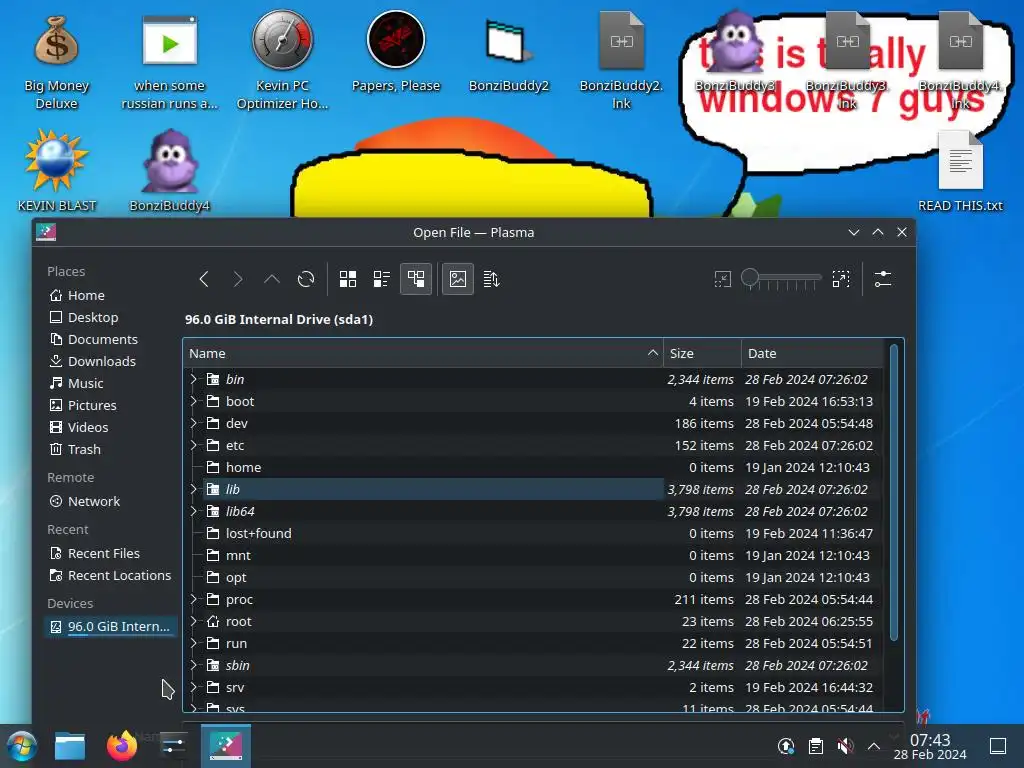1024x768 pixels.
Task: Open Big Money Deluxe desktop icon
Action: pos(56,63)
